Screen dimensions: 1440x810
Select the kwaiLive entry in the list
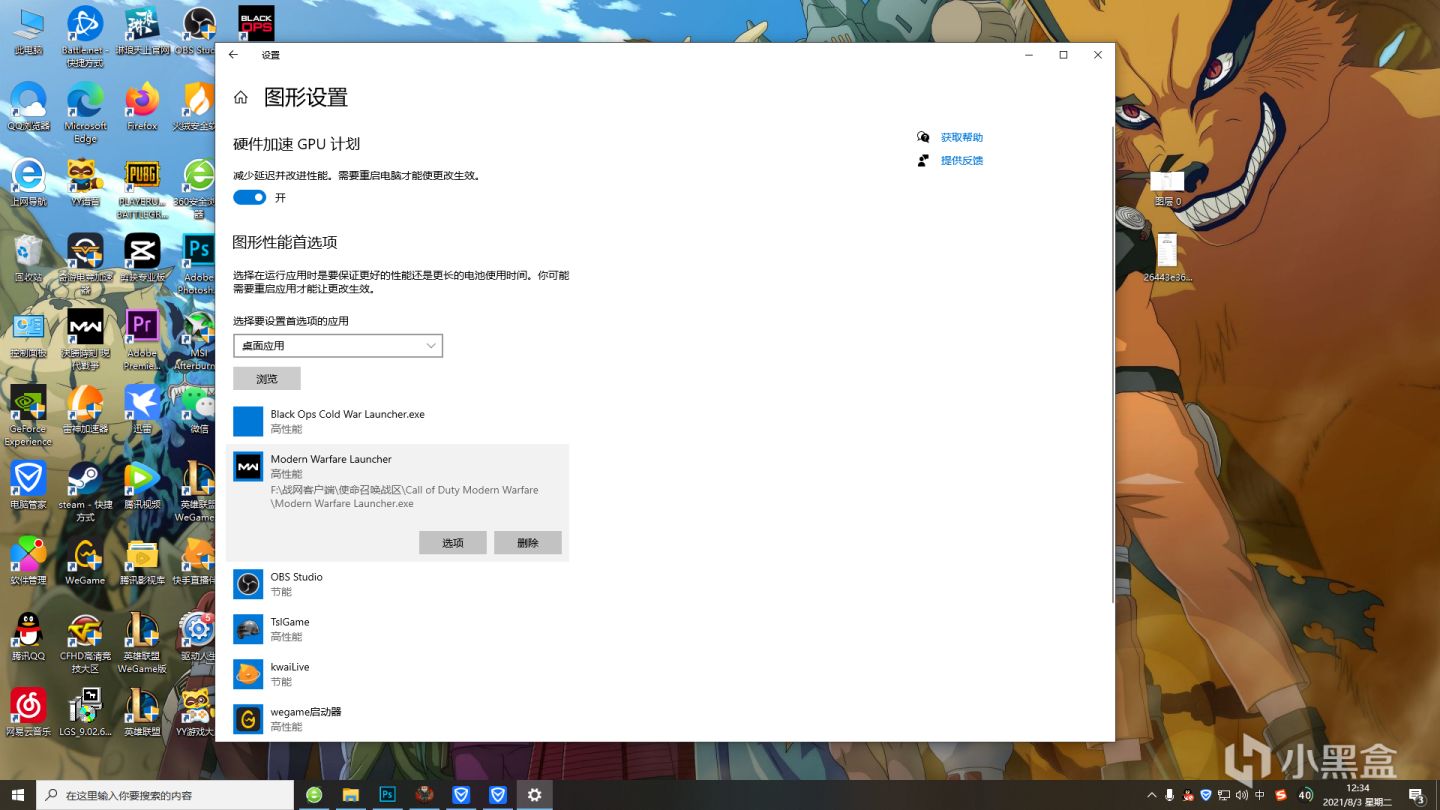point(398,674)
